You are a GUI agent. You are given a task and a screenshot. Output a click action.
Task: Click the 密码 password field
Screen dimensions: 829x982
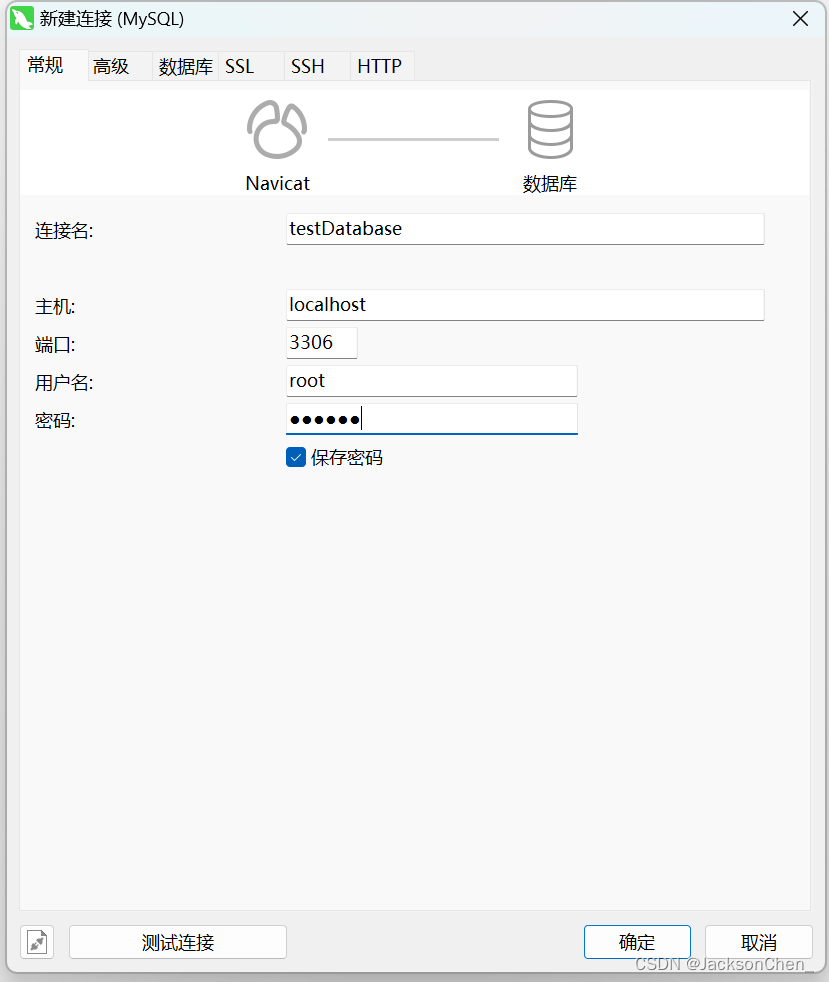[431, 419]
